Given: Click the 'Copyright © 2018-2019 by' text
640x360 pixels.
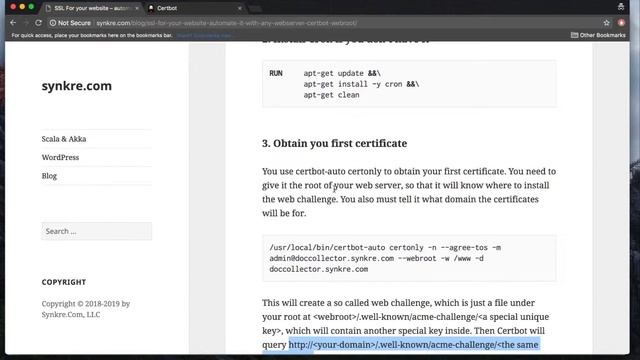Looking at the screenshot, I should click(x=86, y=304).
